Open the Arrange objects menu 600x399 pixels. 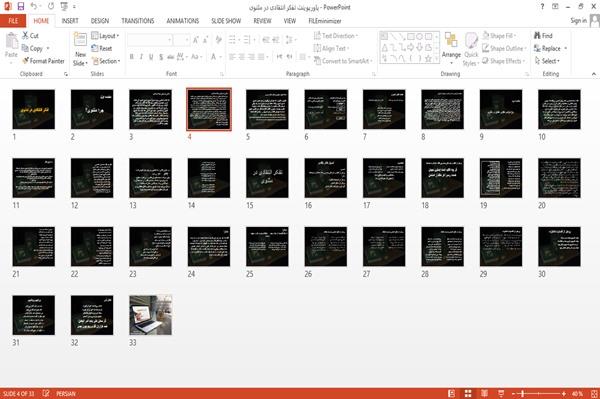[451, 48]
